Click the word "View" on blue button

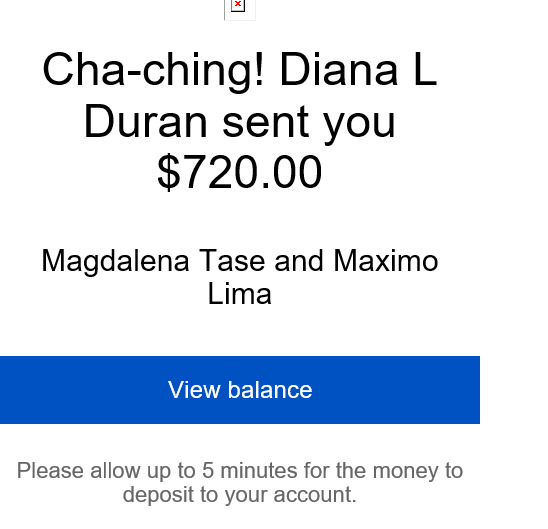(x=194, y=390)
